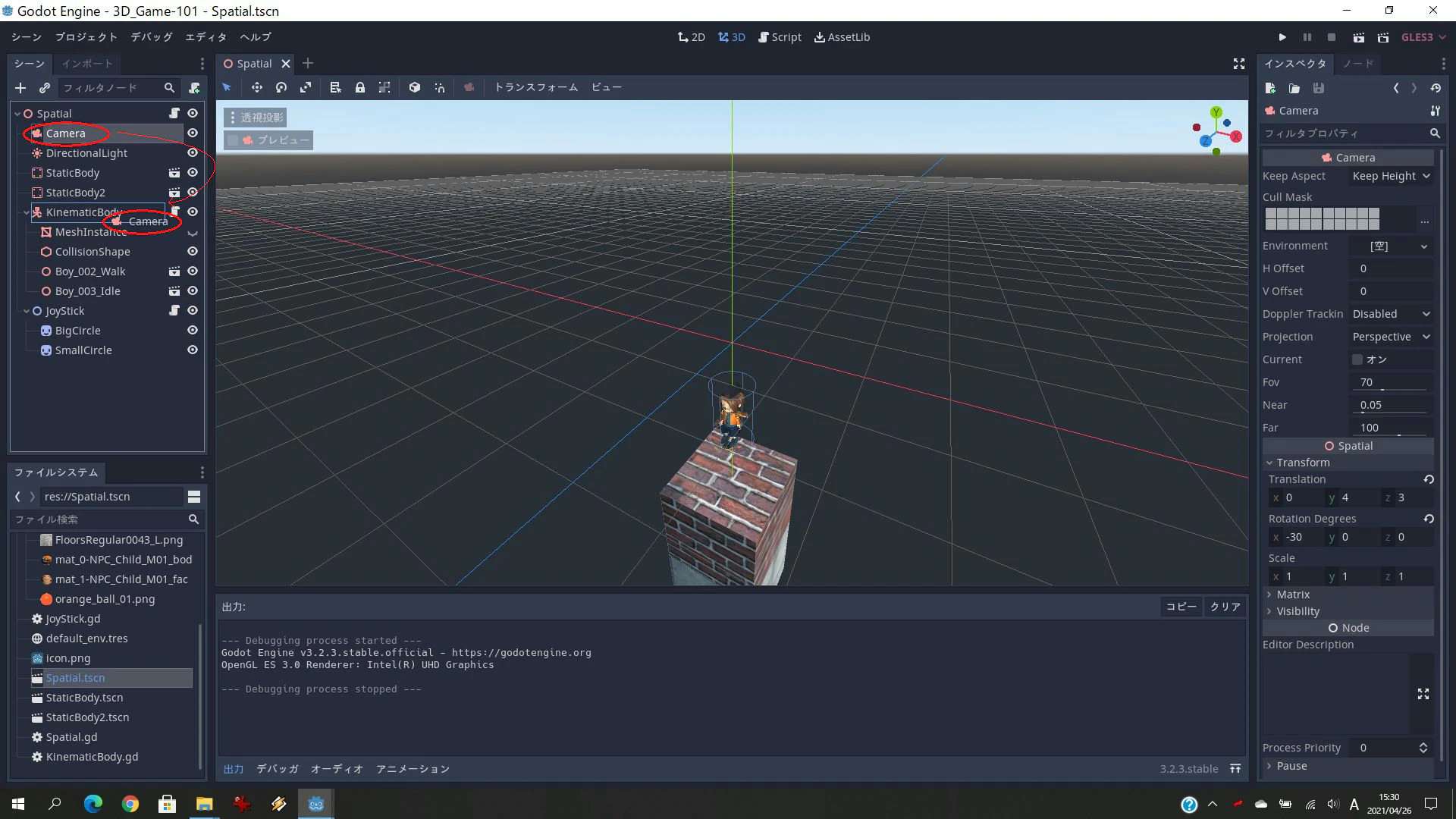The height and width of the screenshot is (819, 1456).
Task: Add a new node with plus icon
Action: click(x=20, y=88)
